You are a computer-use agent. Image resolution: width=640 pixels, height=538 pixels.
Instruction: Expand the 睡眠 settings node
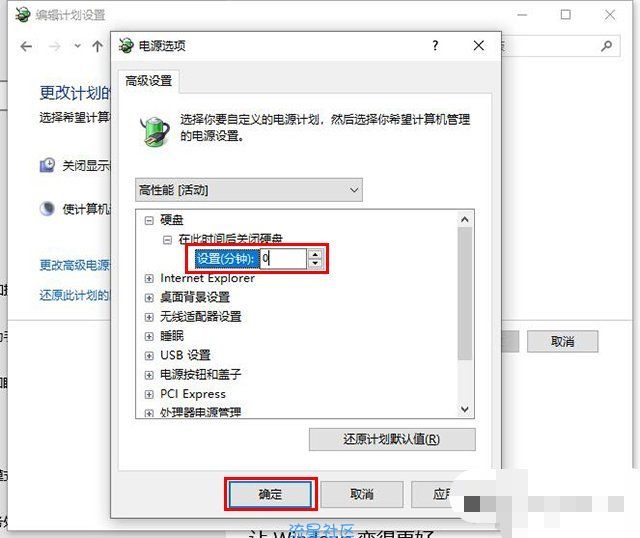click(149, 337)
